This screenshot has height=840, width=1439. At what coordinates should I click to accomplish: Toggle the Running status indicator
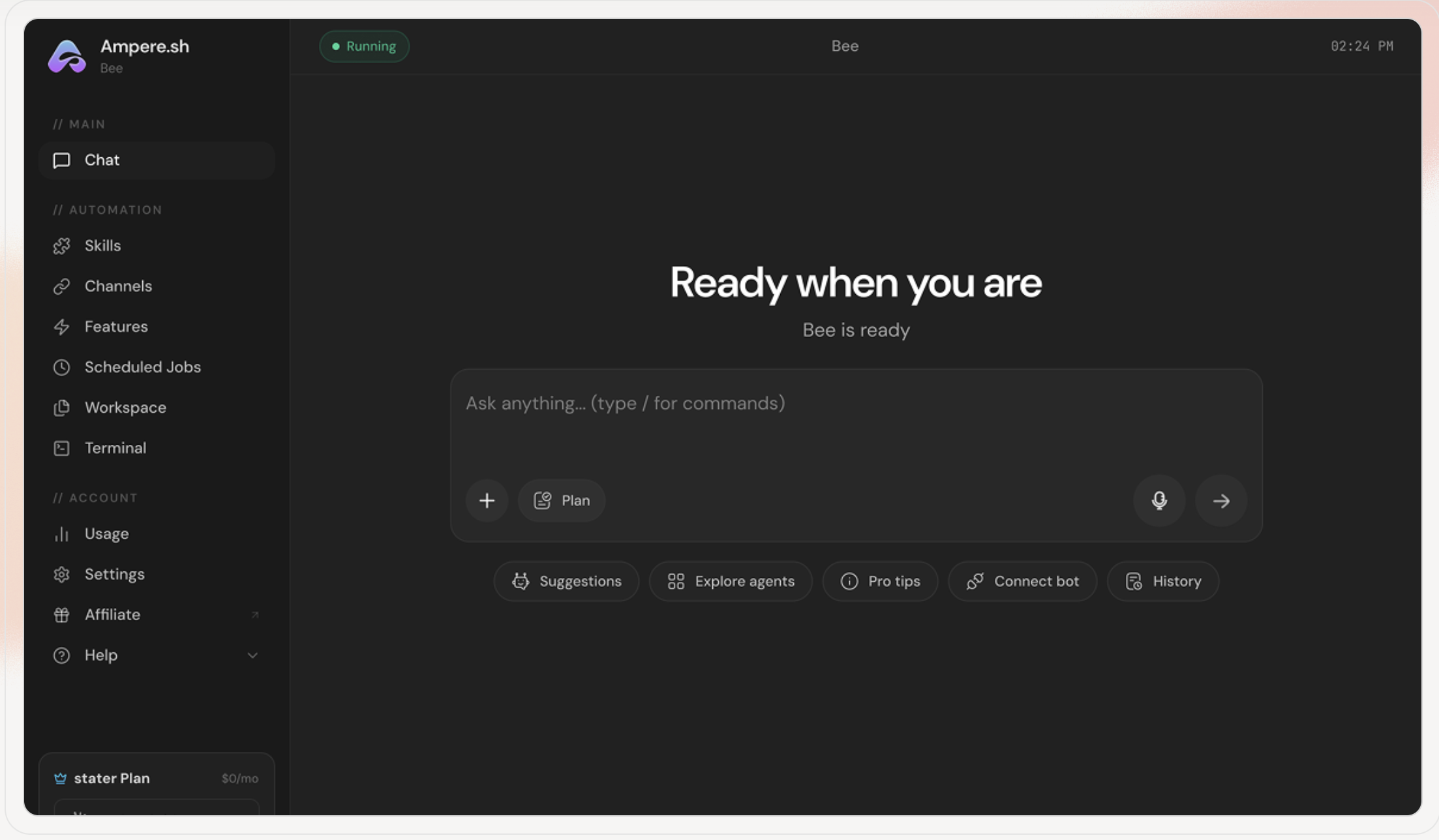point(364,46)
